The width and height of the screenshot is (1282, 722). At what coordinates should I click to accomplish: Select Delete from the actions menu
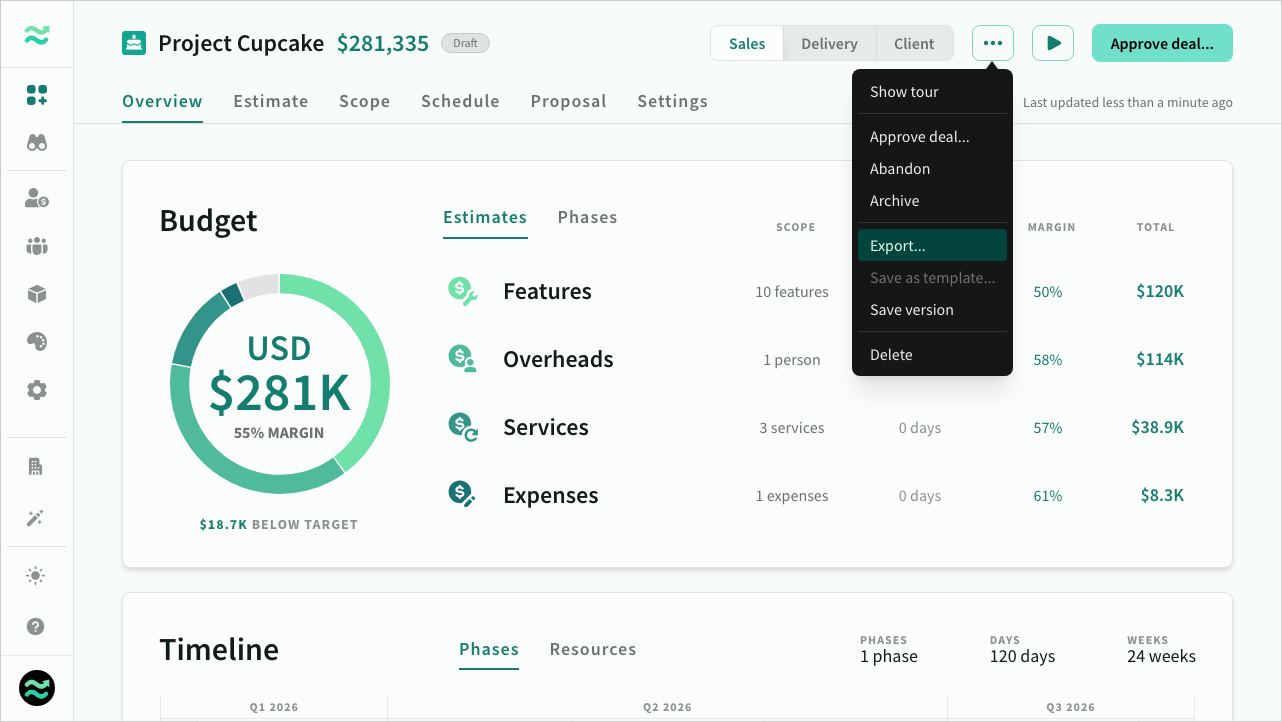891,354
